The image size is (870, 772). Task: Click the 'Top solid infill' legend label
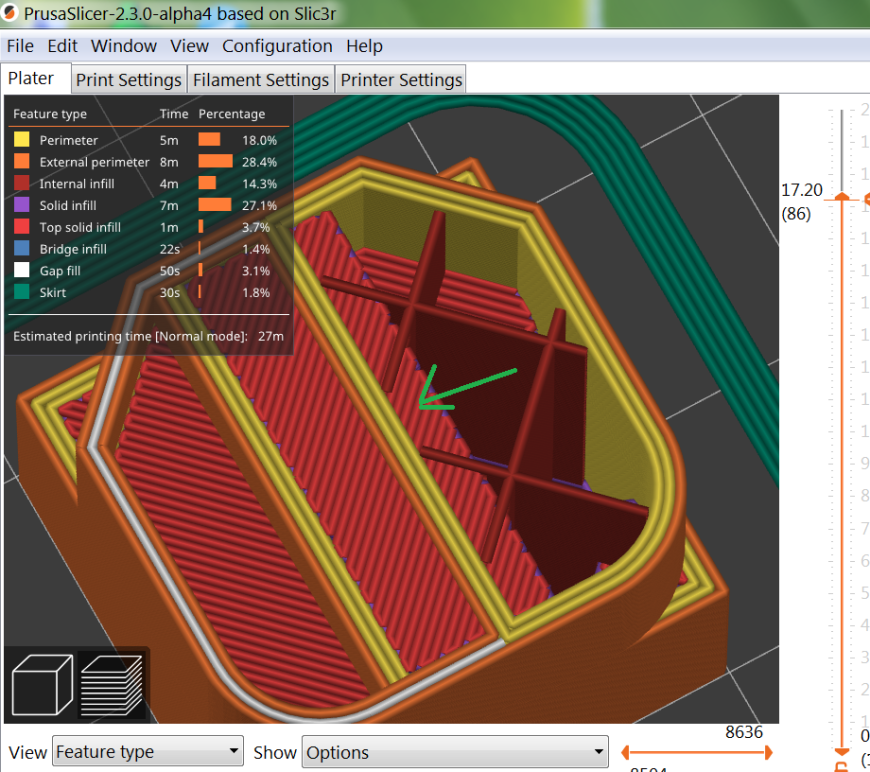pos(80,227)
